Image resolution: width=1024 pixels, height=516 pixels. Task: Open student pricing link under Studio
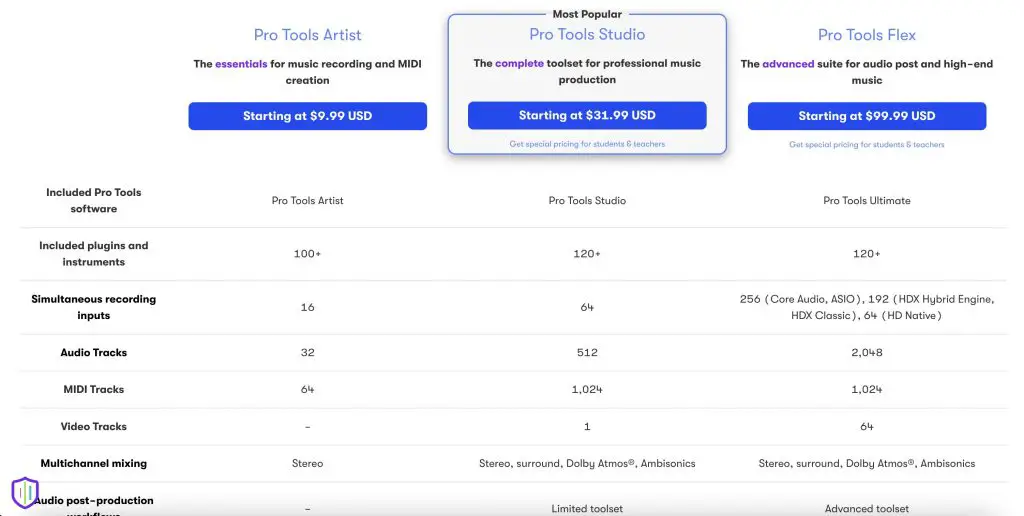pyautogui.click(x=587, y=144)
